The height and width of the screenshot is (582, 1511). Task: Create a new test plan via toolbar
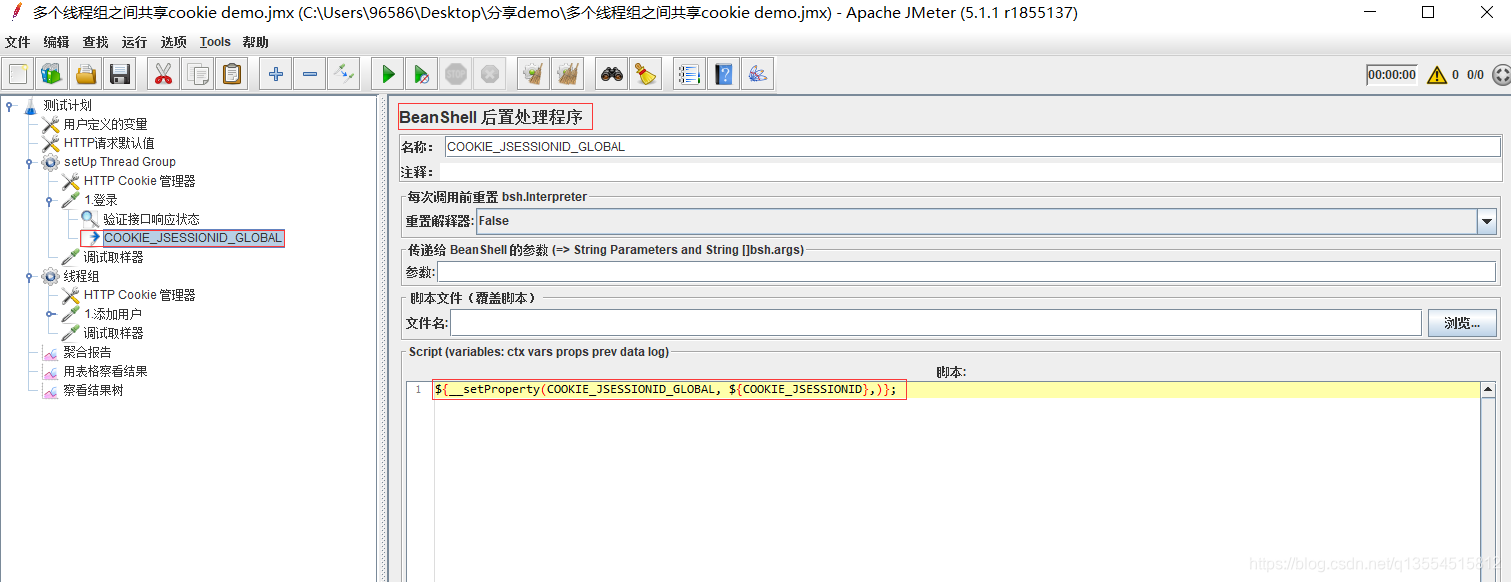(x=19, y=74)
